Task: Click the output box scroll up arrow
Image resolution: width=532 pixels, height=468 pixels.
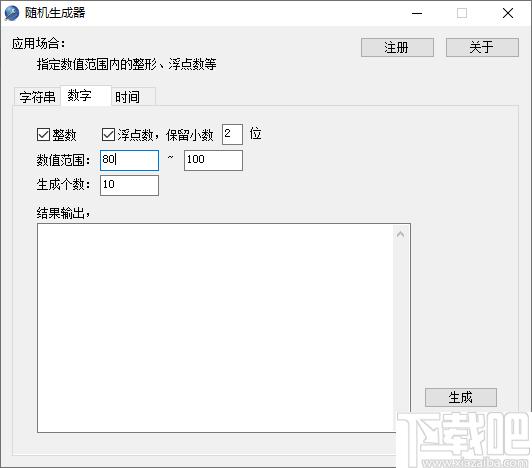Action: pyautogui.click(x=400, y=234)
